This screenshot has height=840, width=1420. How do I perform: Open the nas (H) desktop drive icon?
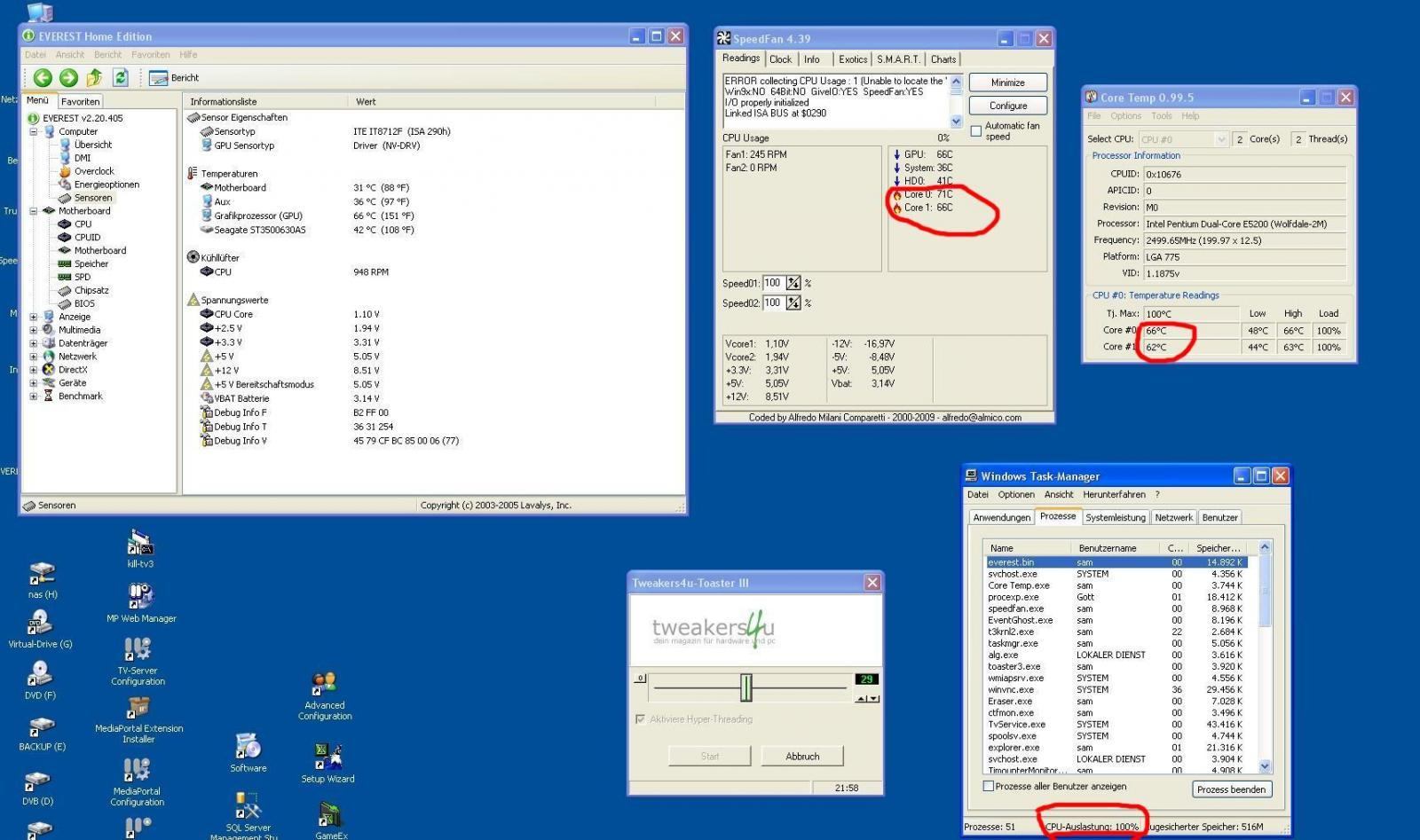pyautogui.click(x=41, y=580)
